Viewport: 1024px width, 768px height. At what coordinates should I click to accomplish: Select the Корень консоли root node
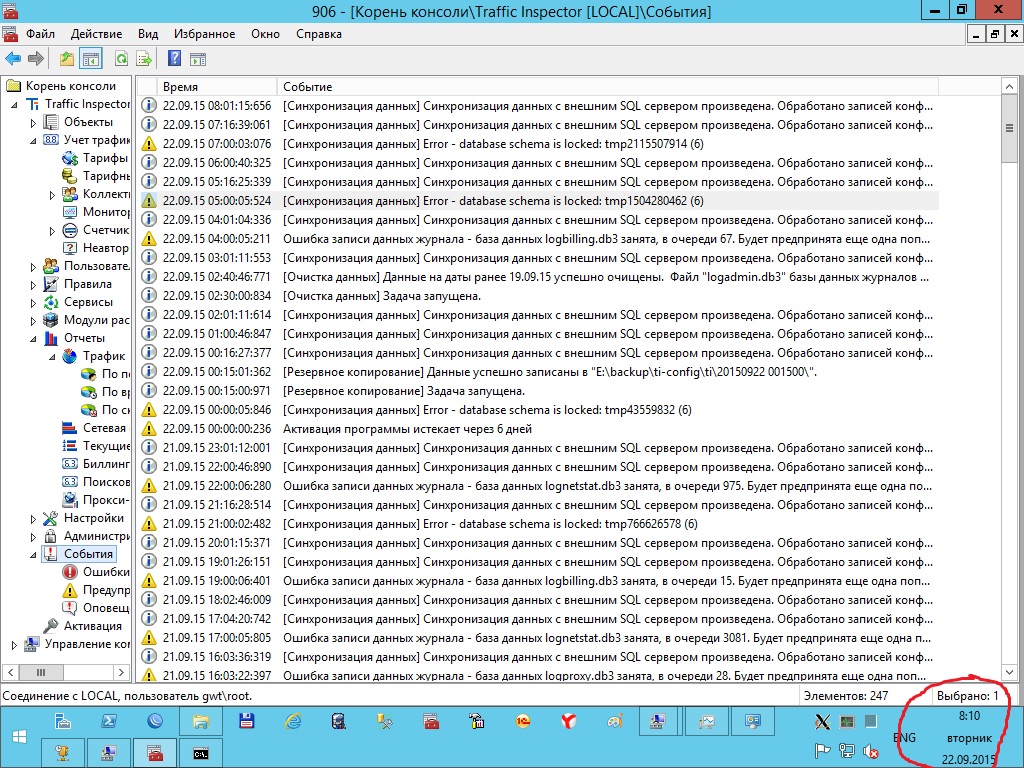71,86
